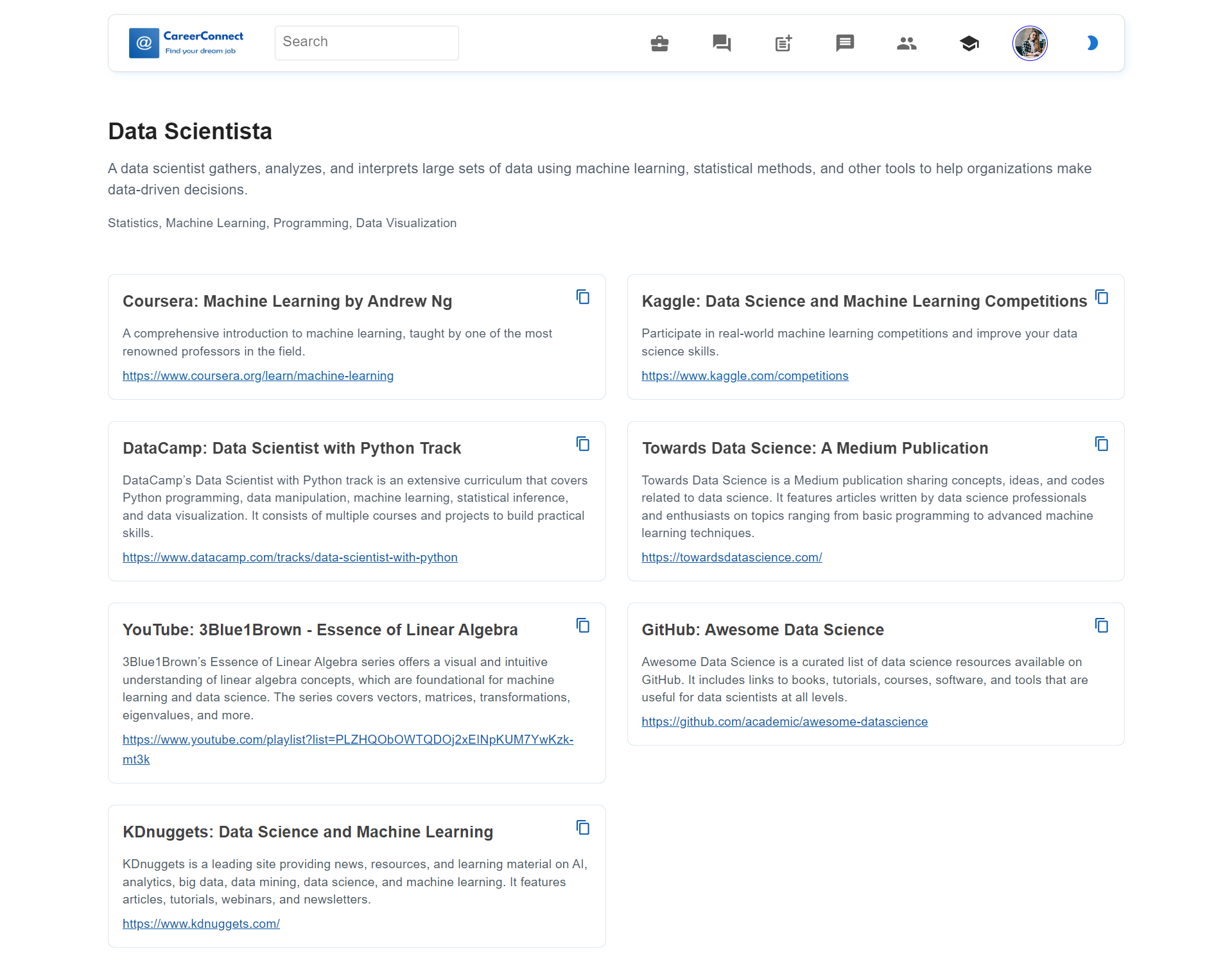Open the towardsdatascience.com link
The width and height of the screenshot is (1232, 976).
(x=732, y=558)
